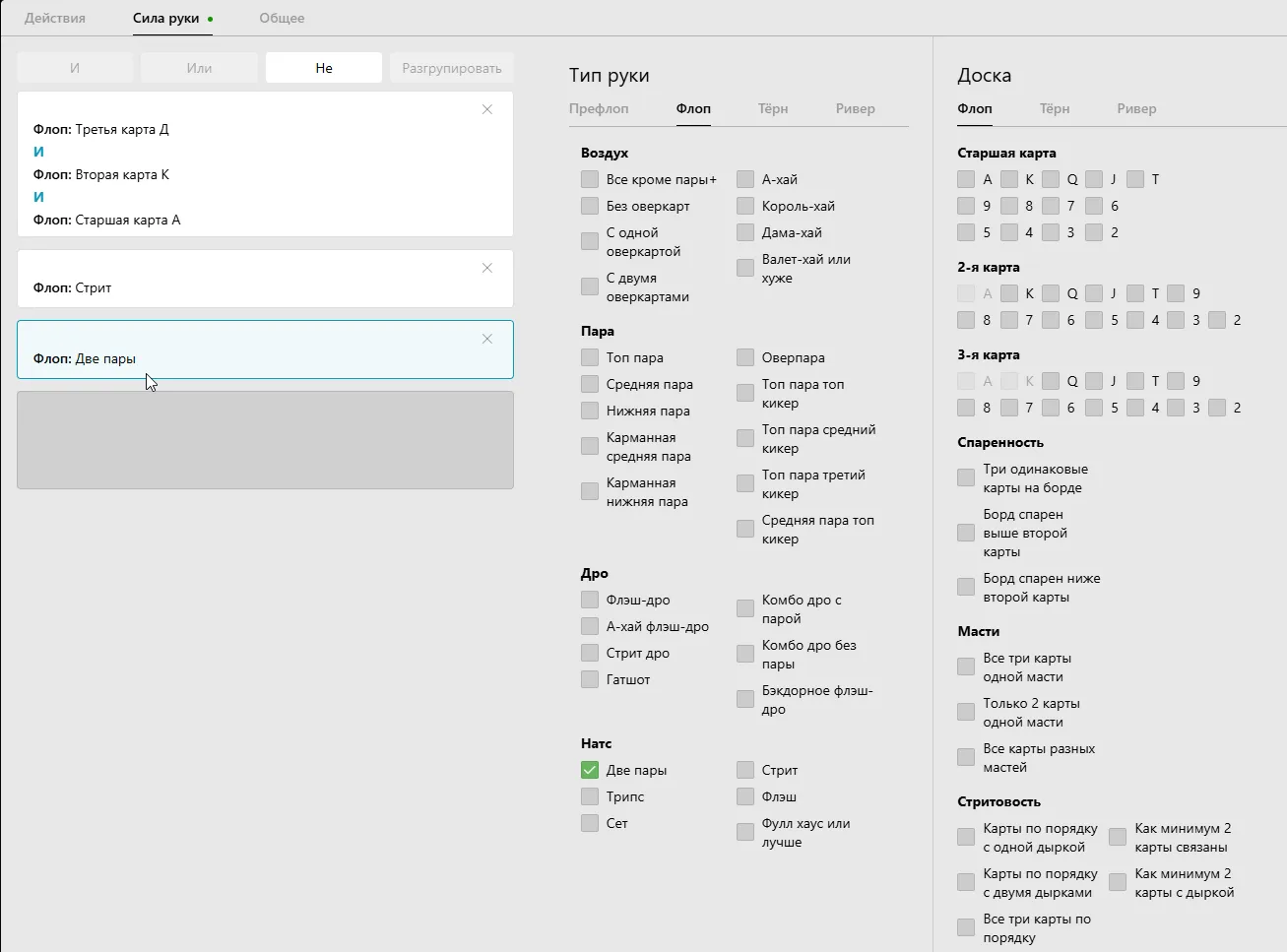This screenshot has height=952, width=1287.
Task: Click the 'Разгруппировать' button
Action: [x=451, y=68]
